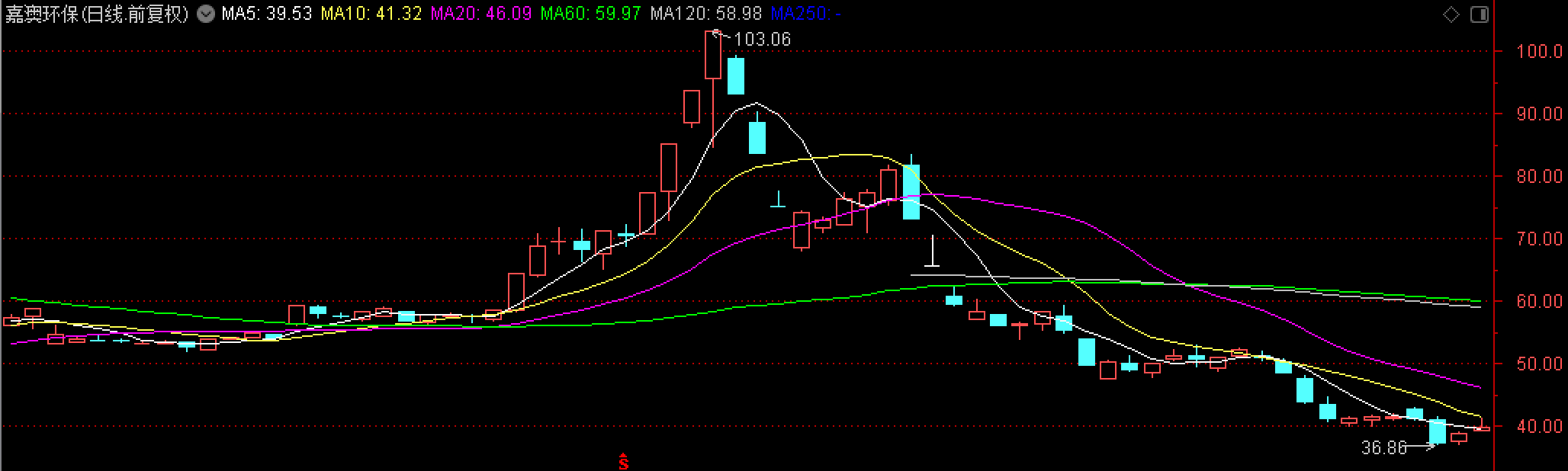Select the 嘉澳环保(日线.前复权) chart title

point(96,14)
